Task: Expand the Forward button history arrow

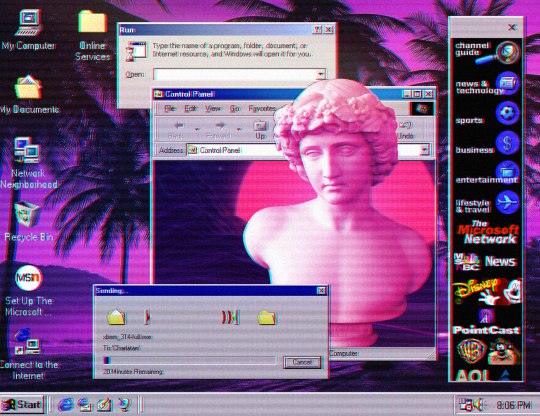Action: [x=238, y=129]
